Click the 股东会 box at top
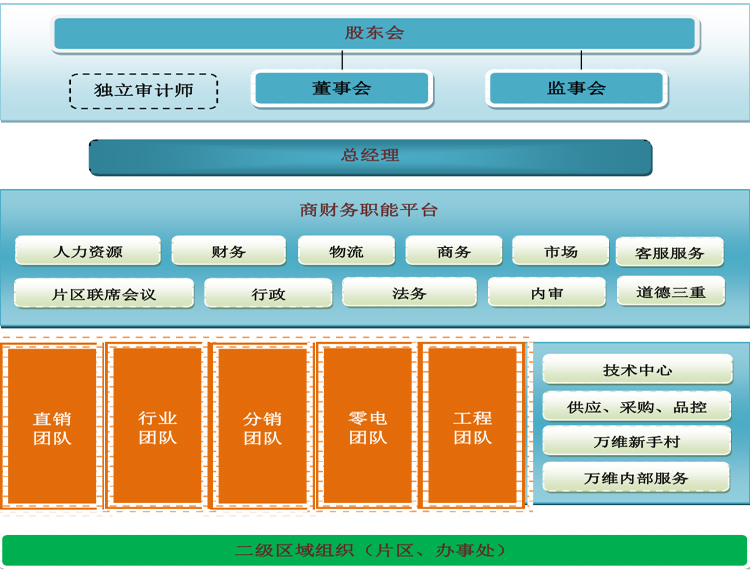The image size is (750, 570). point(374,33)
